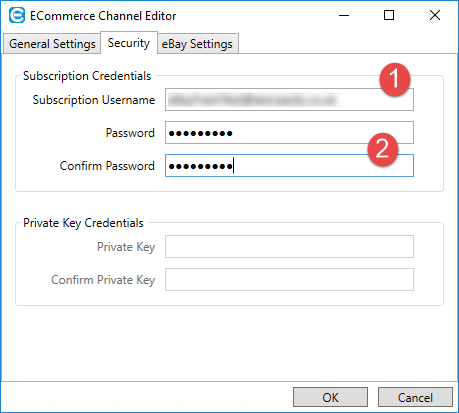
Task: Click the ECommerce Channel Editor app icon
Action: (x=17, y=16)
